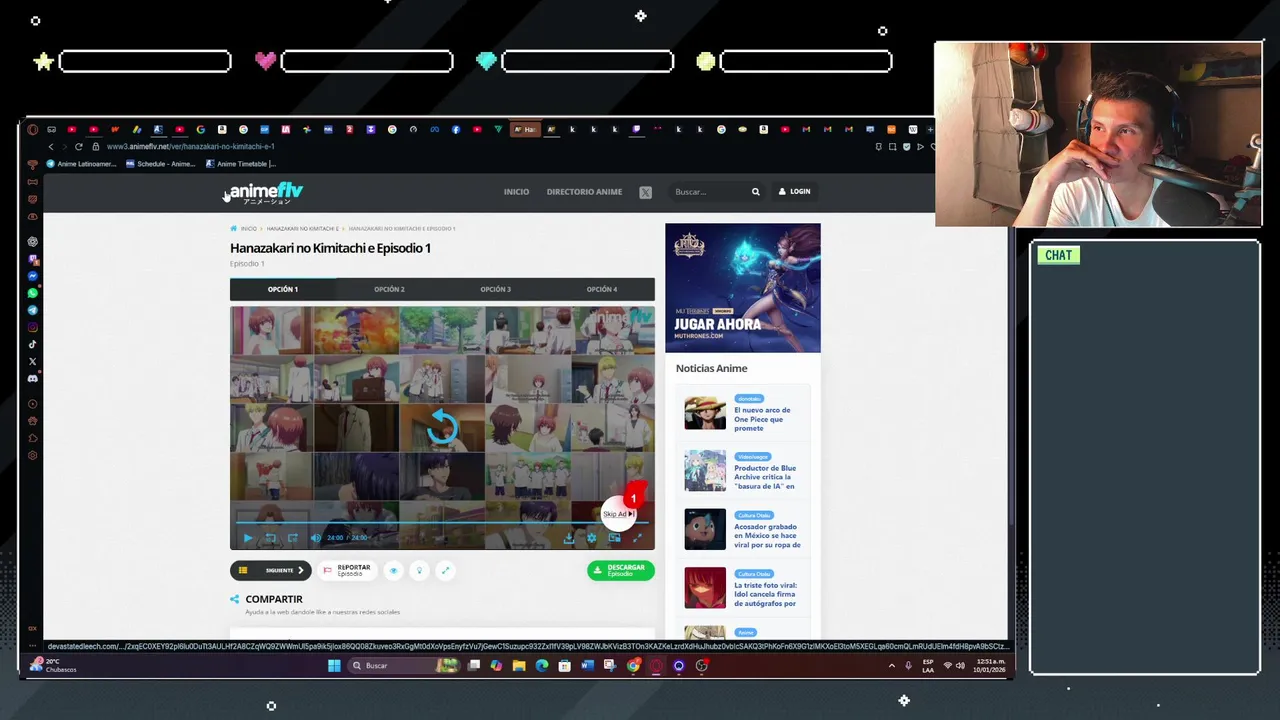Click REPORTAR Episodio button
Image resolution: width=1280 pixels, height=720 pixels.
tap(347, 570)
